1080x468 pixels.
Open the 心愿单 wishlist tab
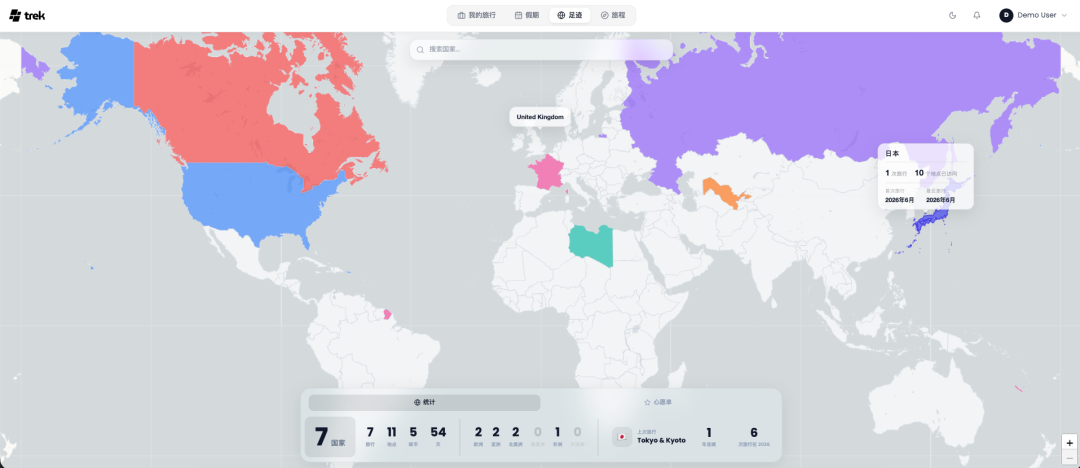coord(658,402)
